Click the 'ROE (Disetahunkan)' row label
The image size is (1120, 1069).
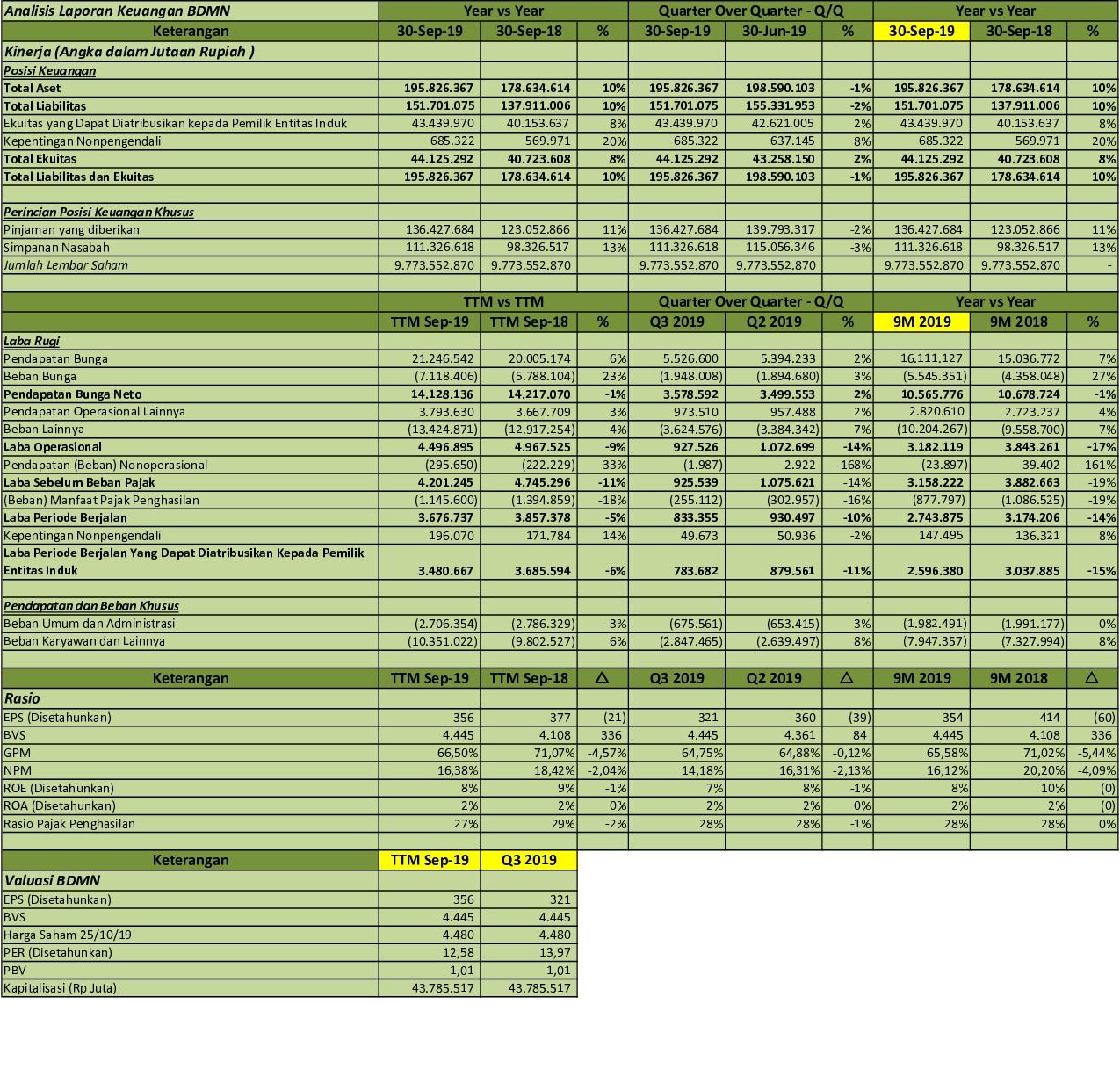(x=59, y=788)
